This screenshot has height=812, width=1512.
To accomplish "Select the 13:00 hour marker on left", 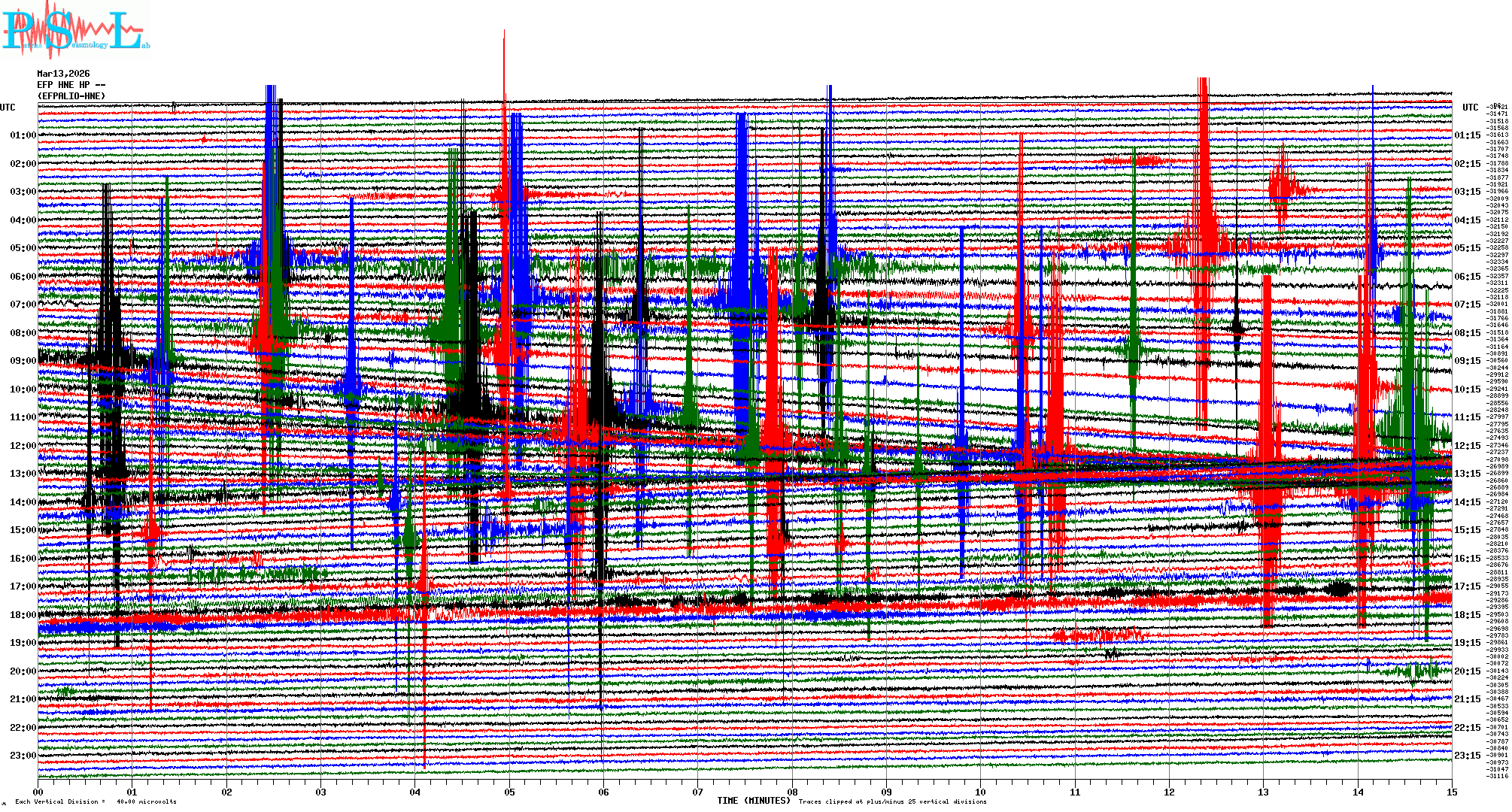I will click(x=23, y=474).
